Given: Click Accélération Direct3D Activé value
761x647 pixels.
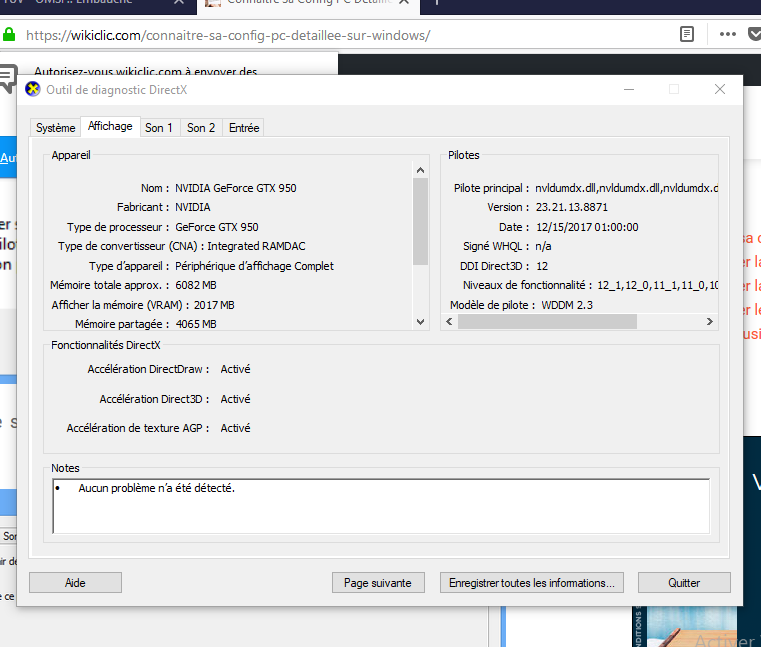Looking at the screenshot, I should (x=235, y=399).
